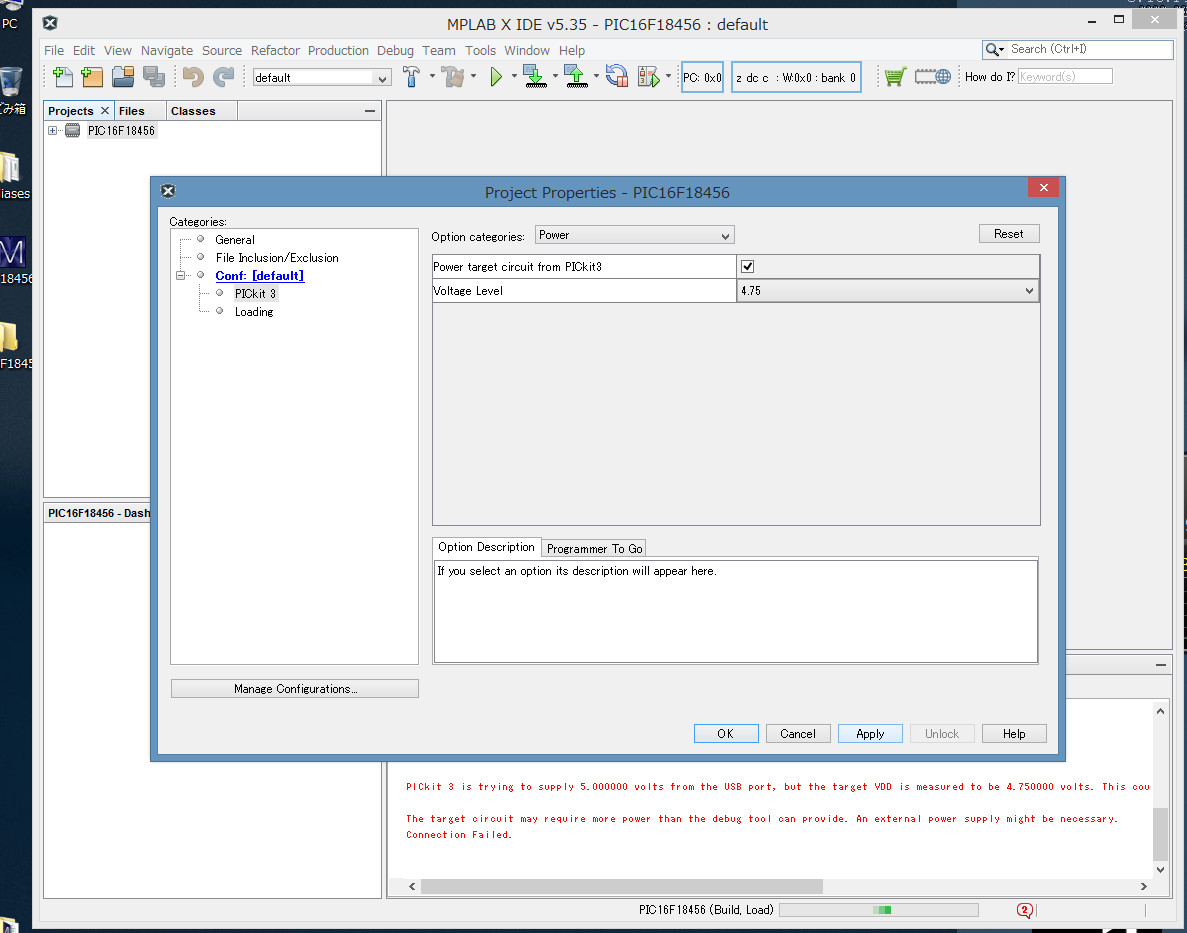Click the New Project toolbar icon
This screenshot has height=933, width=1187.
coord(92,76)
